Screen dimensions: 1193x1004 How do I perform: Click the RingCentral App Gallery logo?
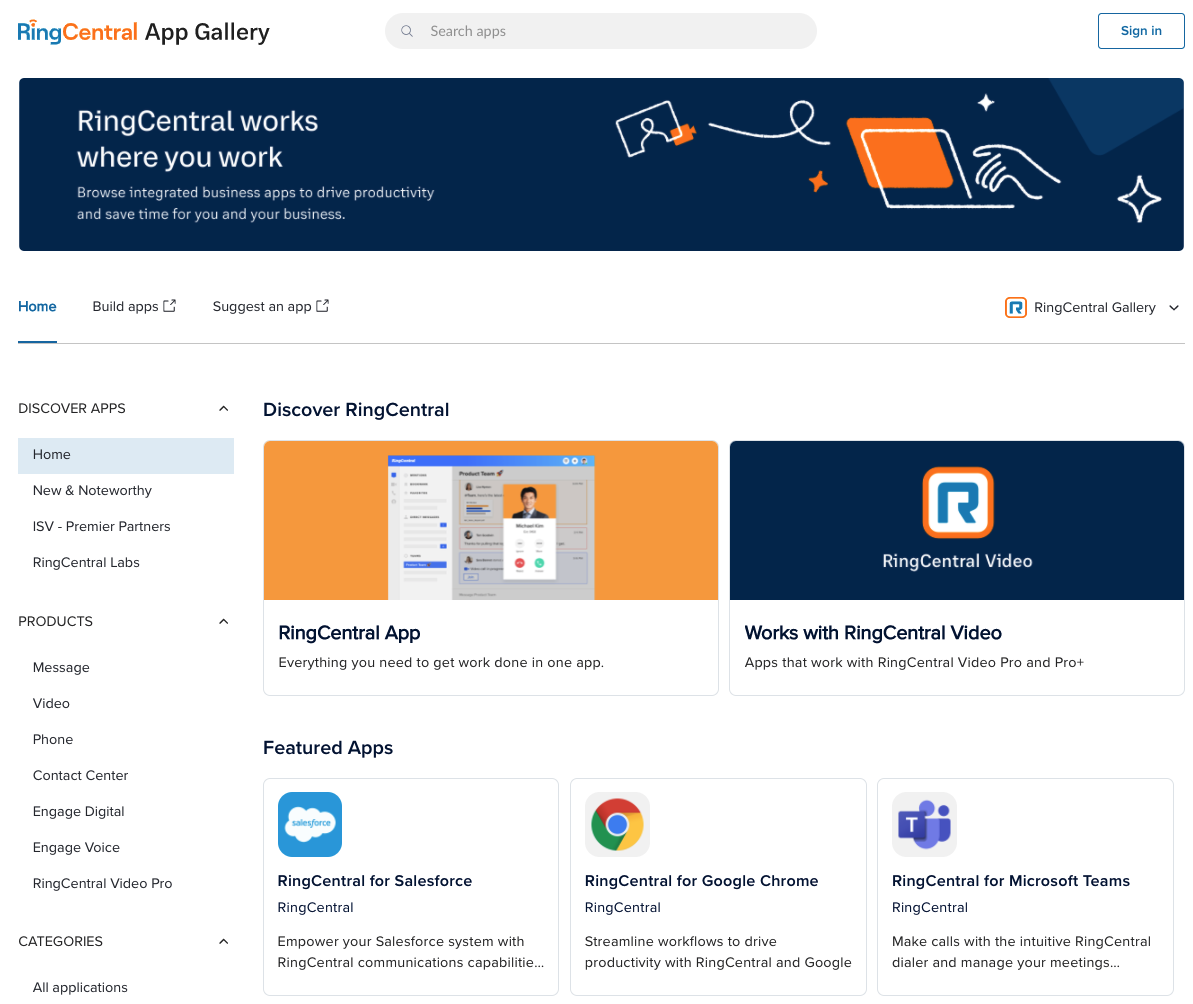pyautogui.click(x=143, y=32)
